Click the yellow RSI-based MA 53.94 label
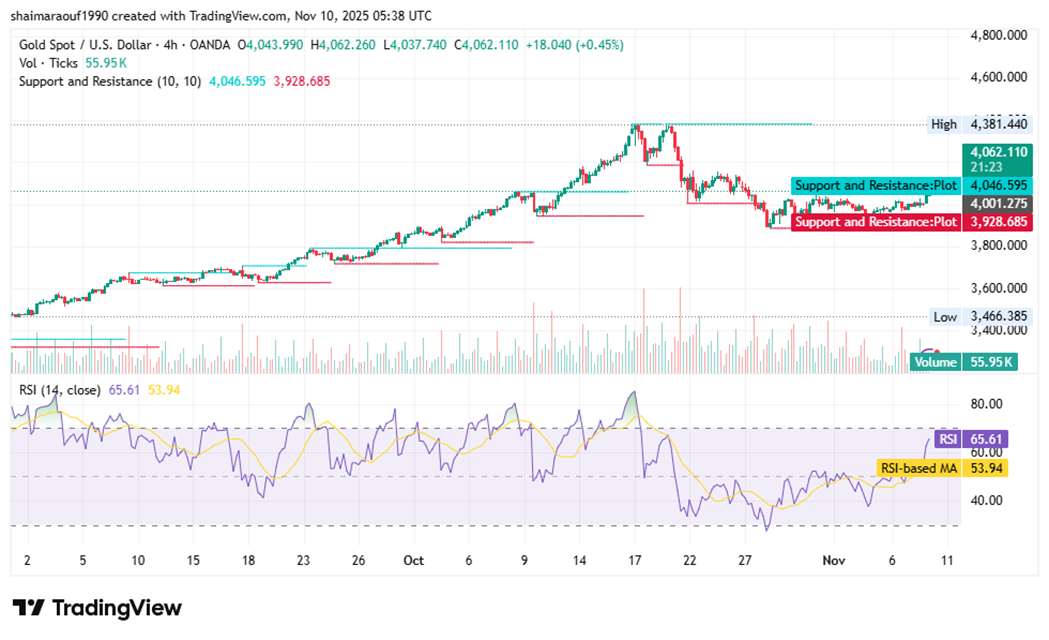 click(x=941, y=467)
